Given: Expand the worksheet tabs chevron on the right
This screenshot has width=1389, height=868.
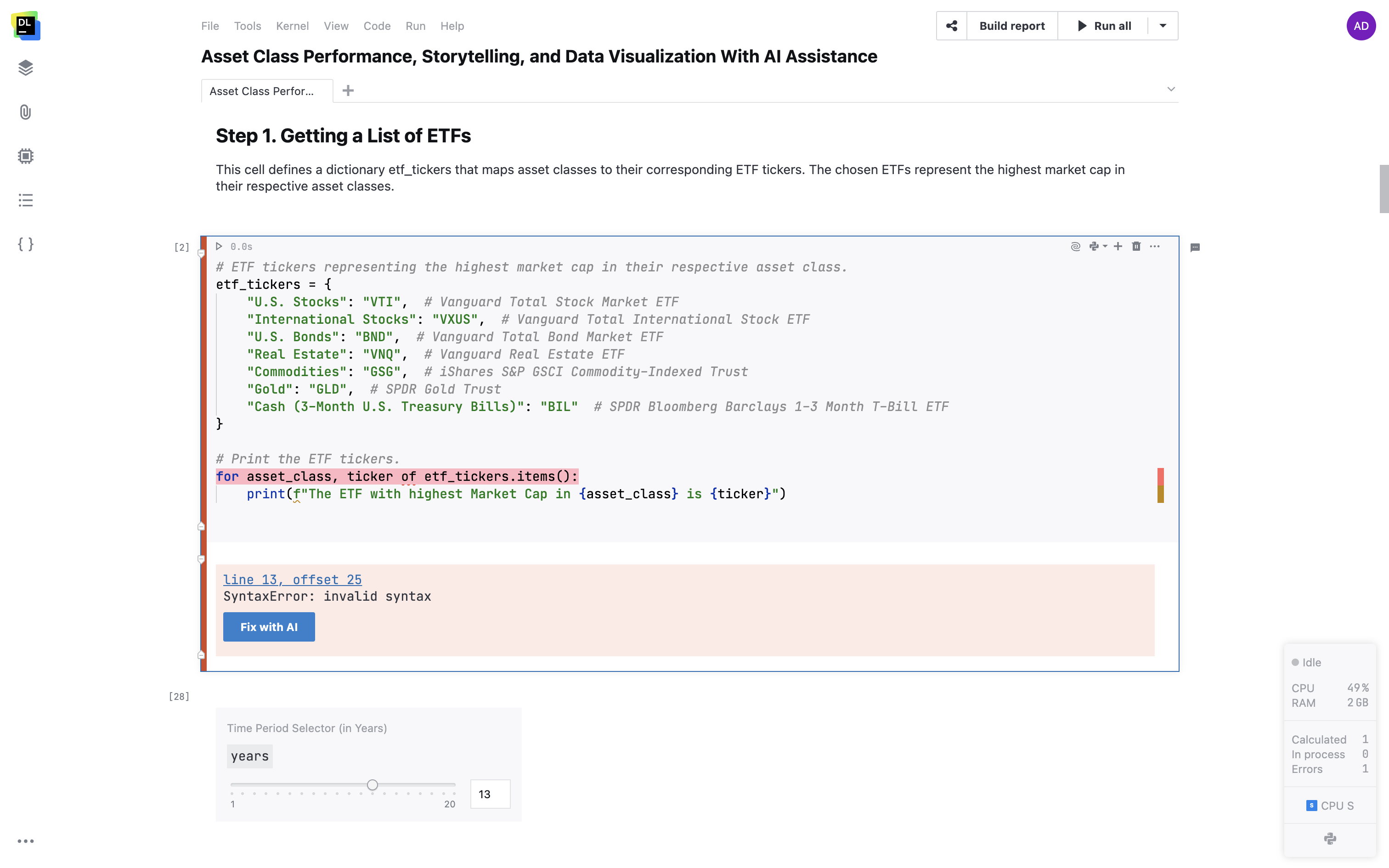Looking at the screenshot, I should [x=1171, y=89].
